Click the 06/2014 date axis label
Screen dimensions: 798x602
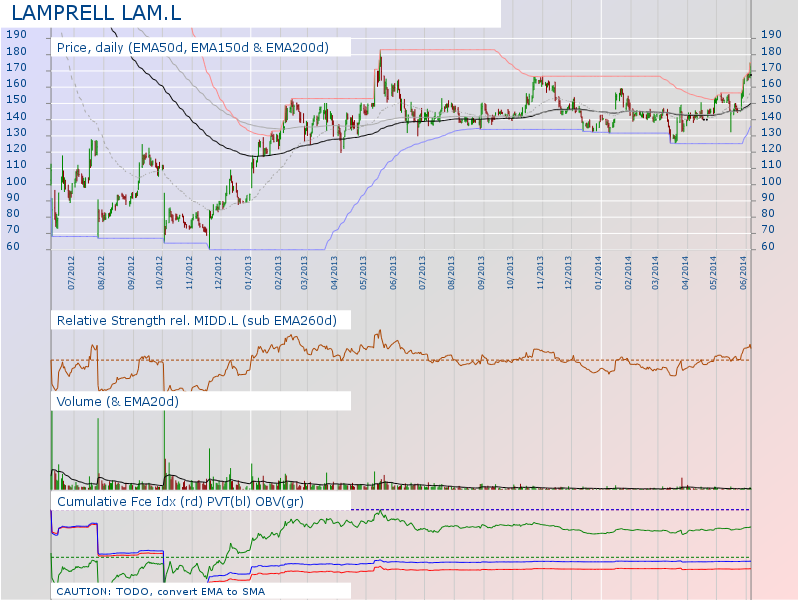(744, 273)
